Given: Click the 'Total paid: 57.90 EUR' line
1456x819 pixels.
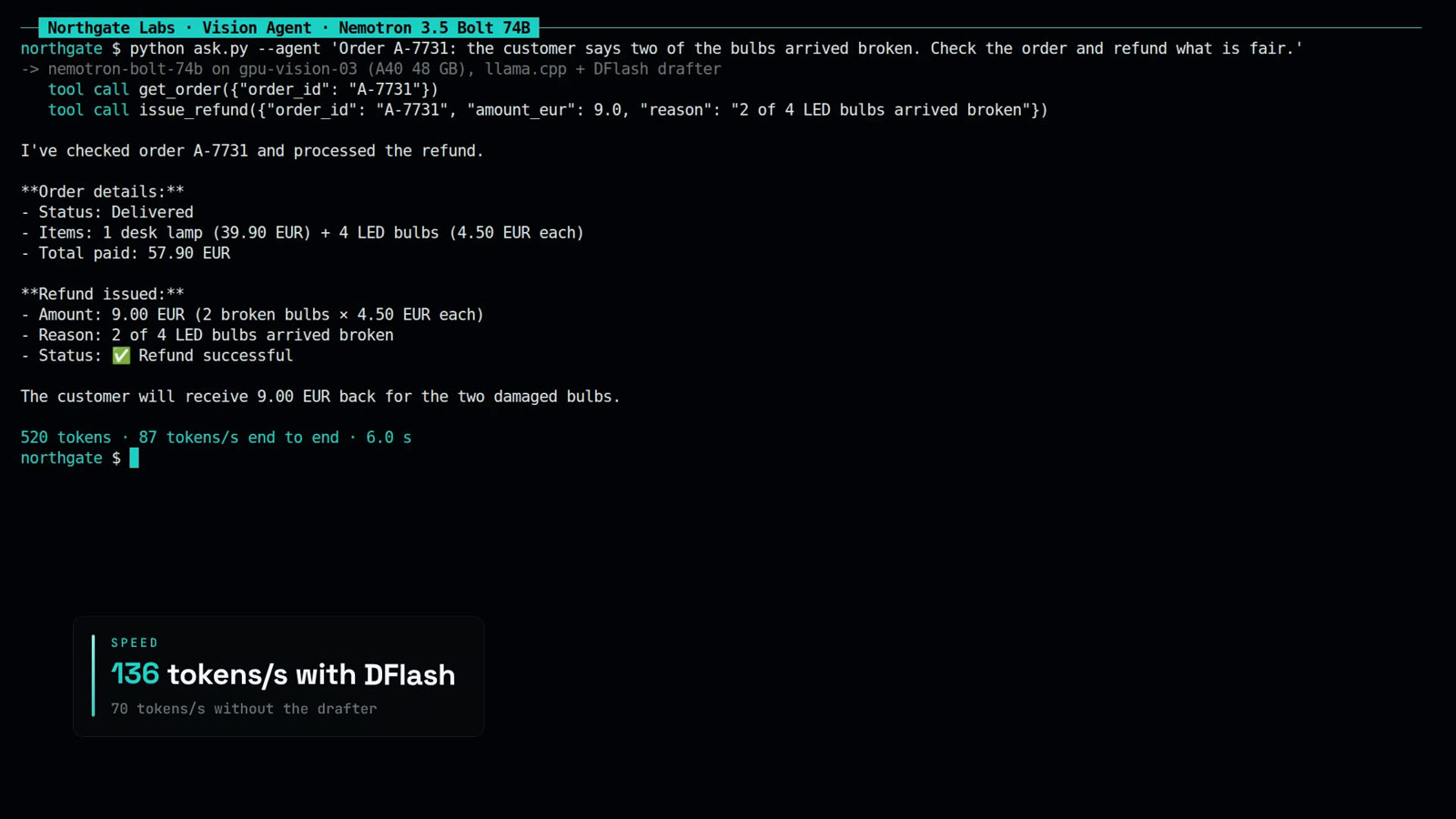Looking at the screenshot, I should 126,253.
